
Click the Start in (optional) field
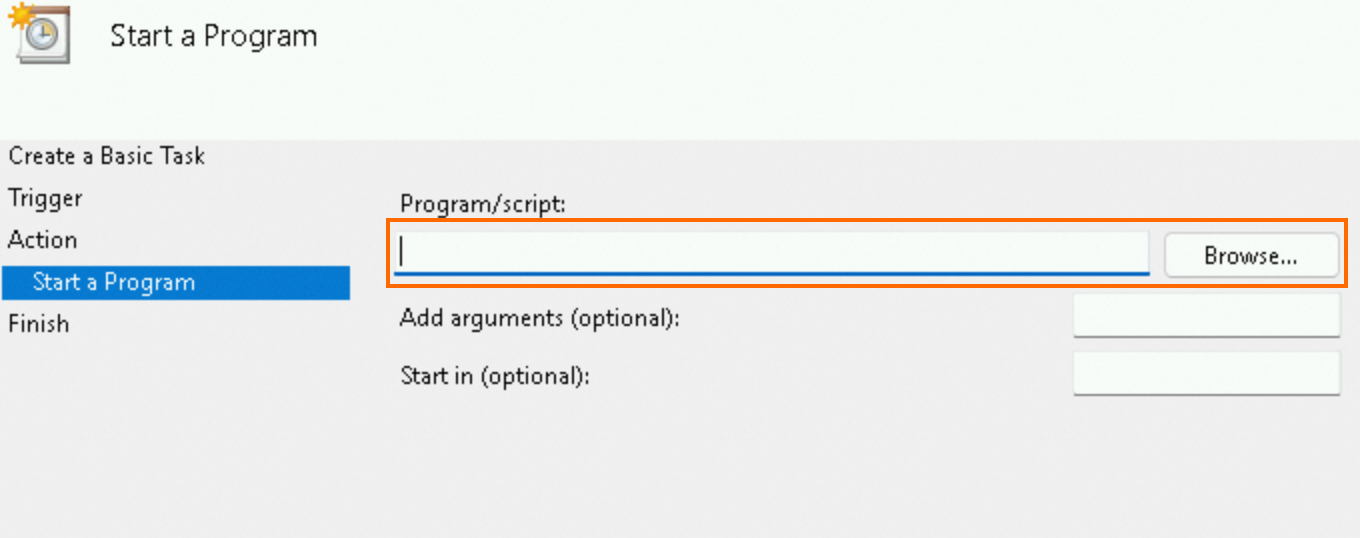click(x=1205, y=375)
